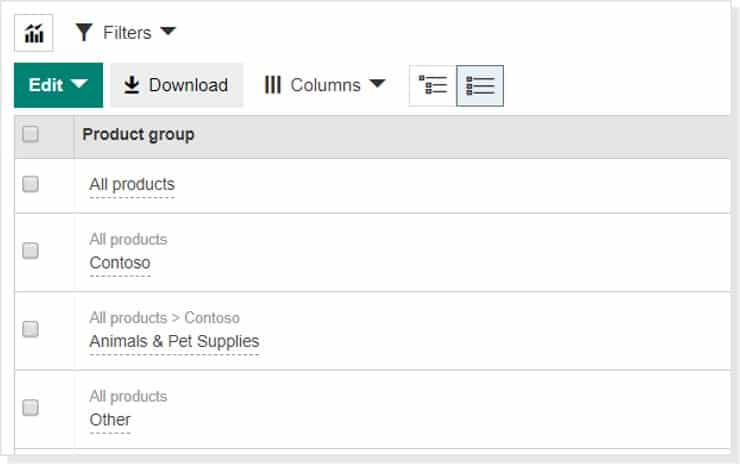Screen dimensions: 740x464
Task: Click the chart view icon
Action: pos(33,33)
